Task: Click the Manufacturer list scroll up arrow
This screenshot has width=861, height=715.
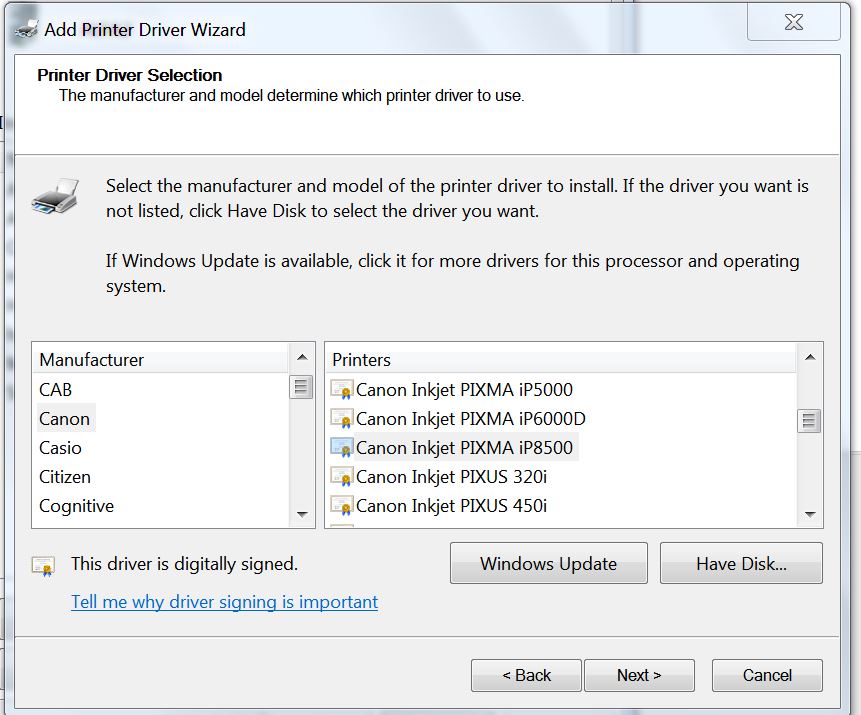Action: (x=301, y=358)
